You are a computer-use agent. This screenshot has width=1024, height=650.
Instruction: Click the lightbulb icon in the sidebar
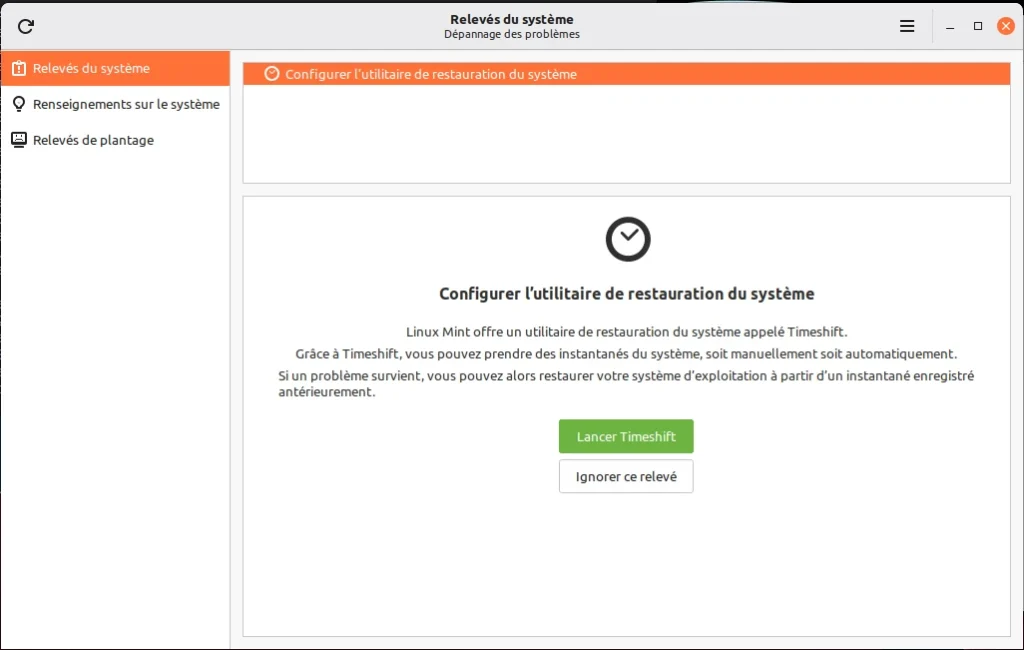pyautogui.click(x=18, y=104)
